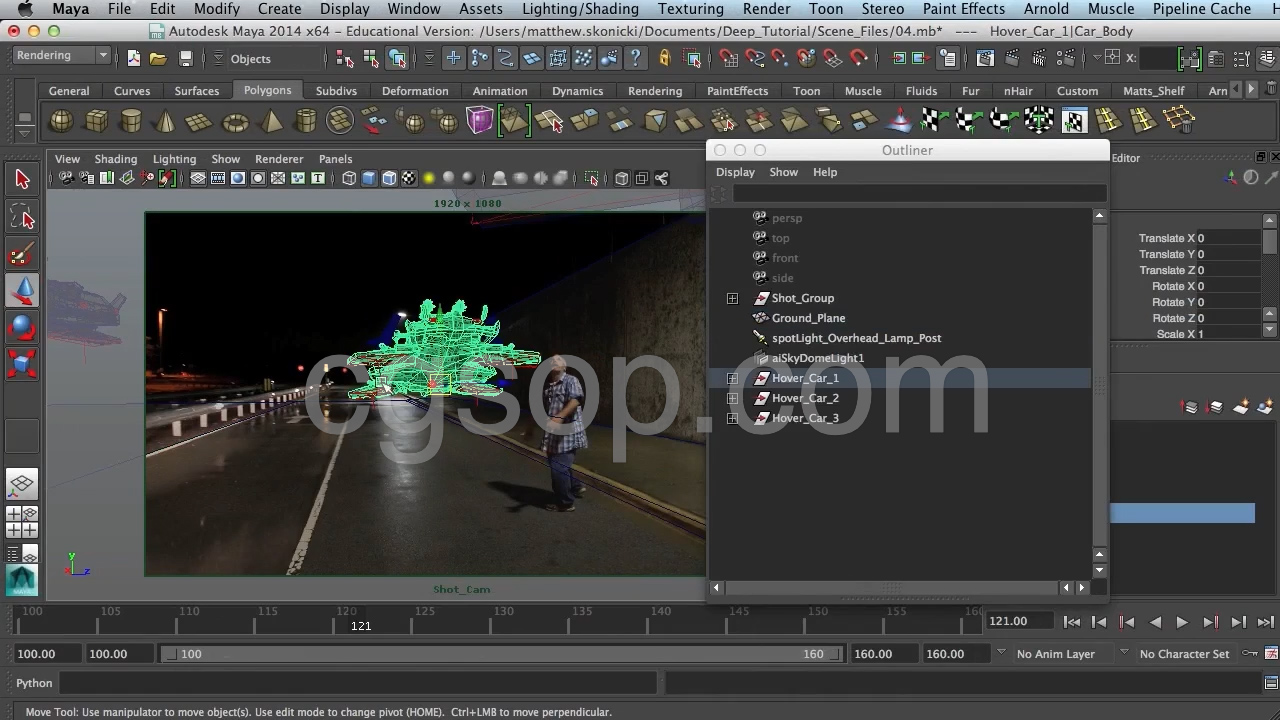Open the scene file folder icon
This screenshot has width=1280, height=720.
[x=158, y=59]
